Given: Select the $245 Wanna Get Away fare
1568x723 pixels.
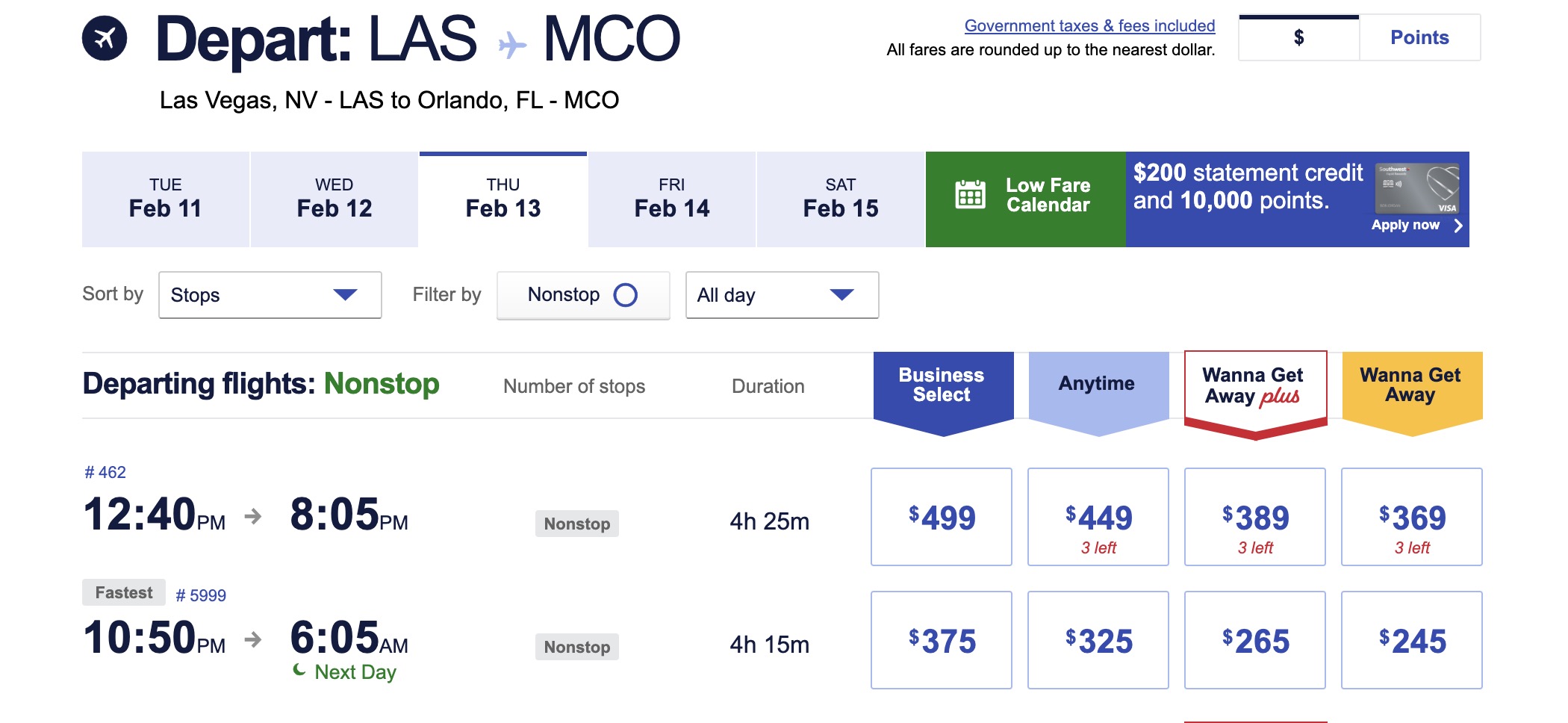Looking at the screenshot, I should click(x=1411, y=640).
